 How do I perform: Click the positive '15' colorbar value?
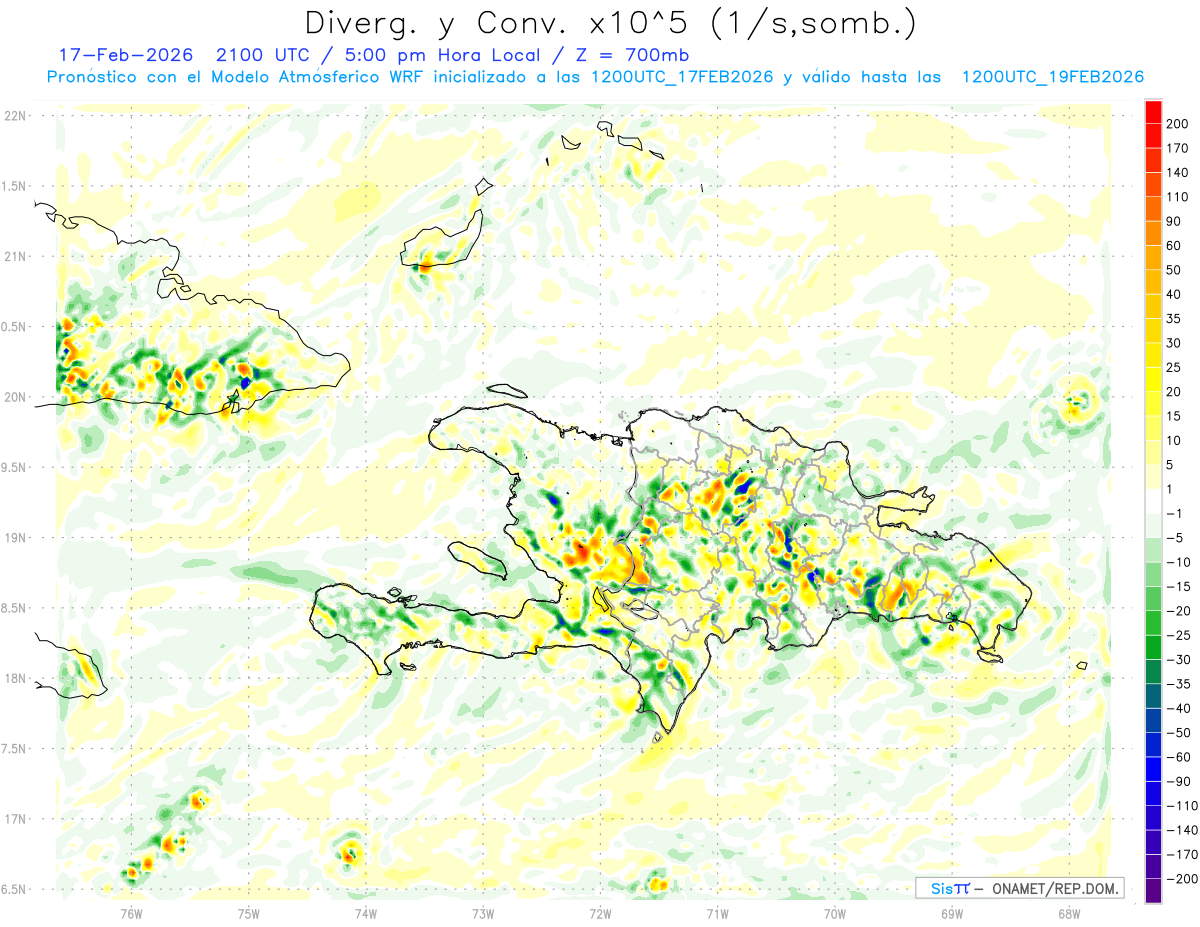[x=1174, y=416]
